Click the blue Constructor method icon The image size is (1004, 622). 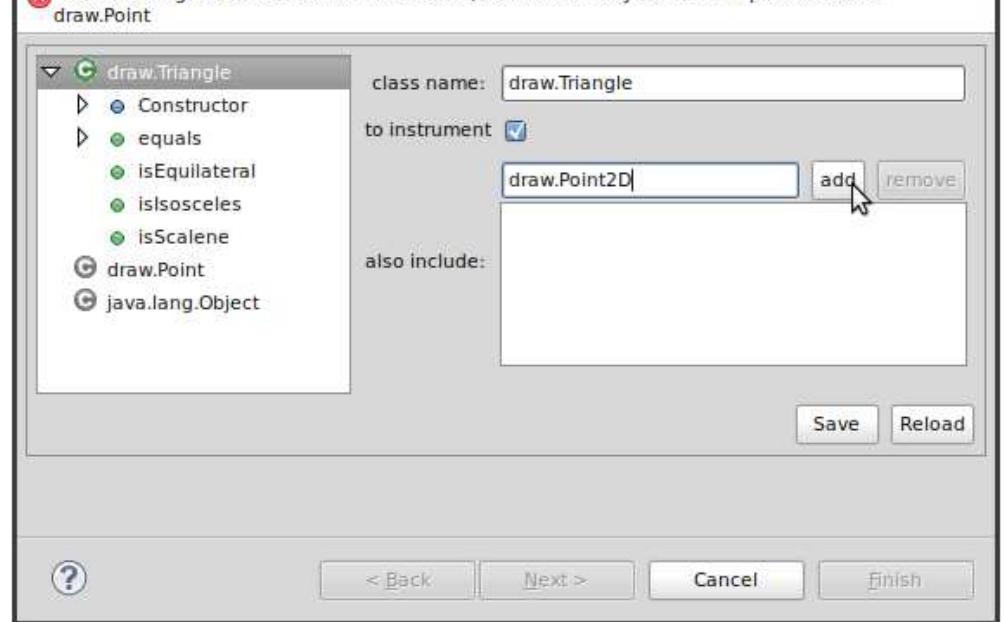117,107
